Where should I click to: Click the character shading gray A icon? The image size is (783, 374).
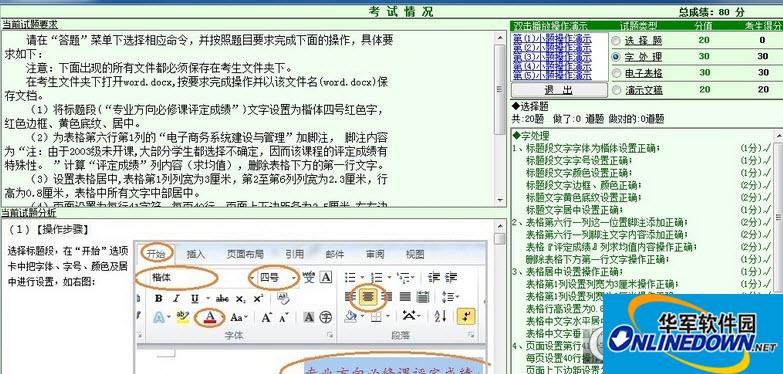click(x=309, y=317)
